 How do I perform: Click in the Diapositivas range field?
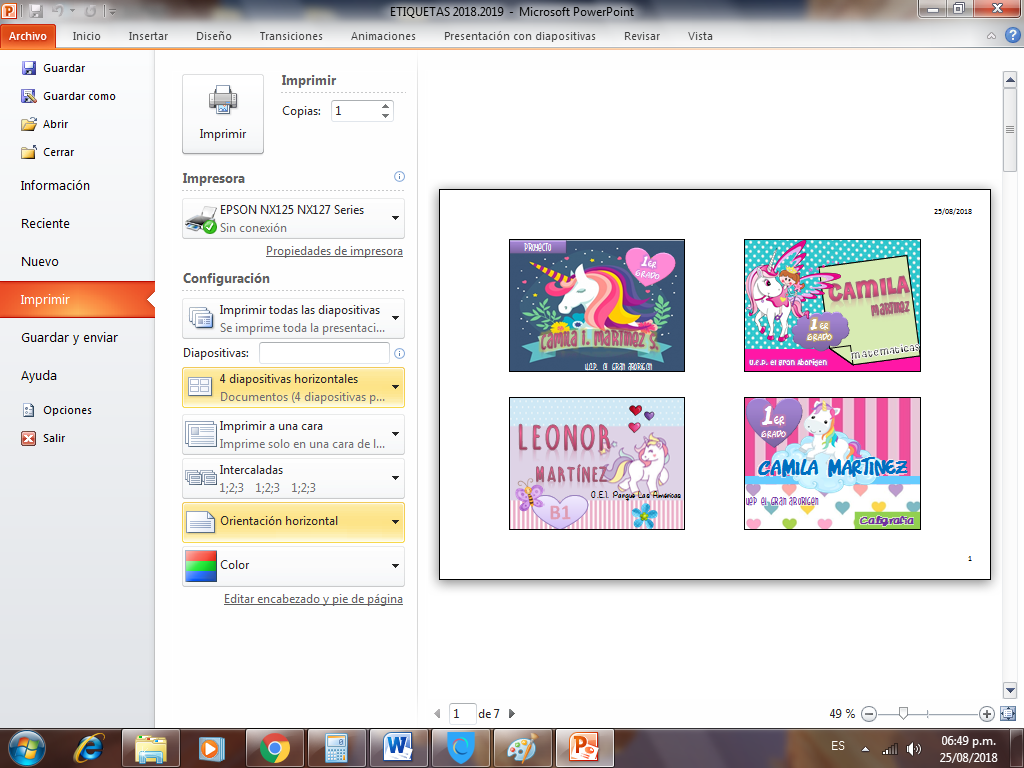point(325,353)
